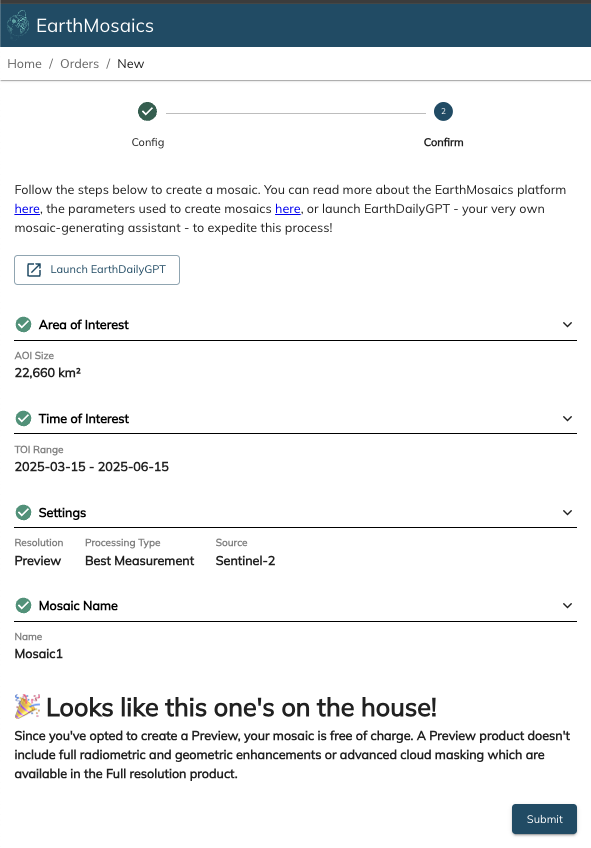Expand the Time of Interest section chevron
This screenshot has width=591, height=848.
pyautogui.click(x=567, y=419)
